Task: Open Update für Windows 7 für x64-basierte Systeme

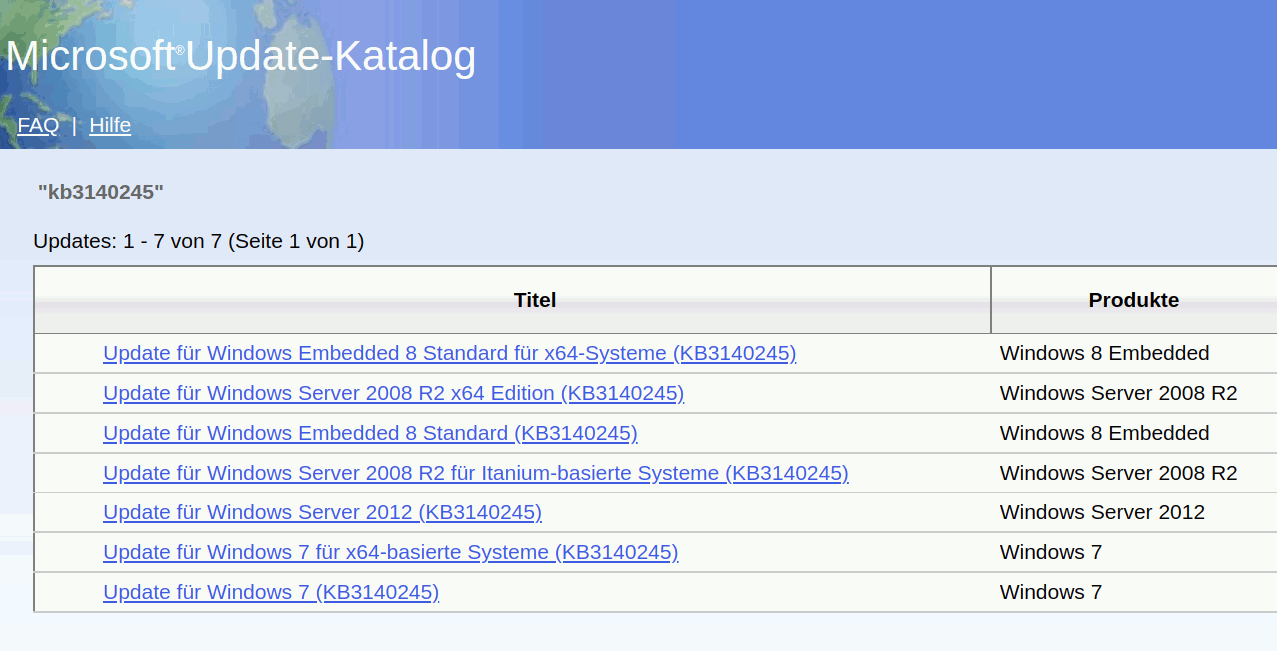Action: [x=390, y=552]
